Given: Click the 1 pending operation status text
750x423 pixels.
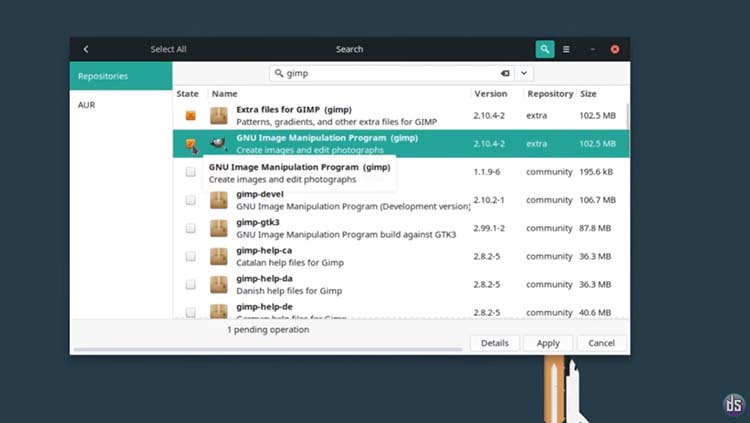Looking at the screenshot, I should (x=268, y=330).
